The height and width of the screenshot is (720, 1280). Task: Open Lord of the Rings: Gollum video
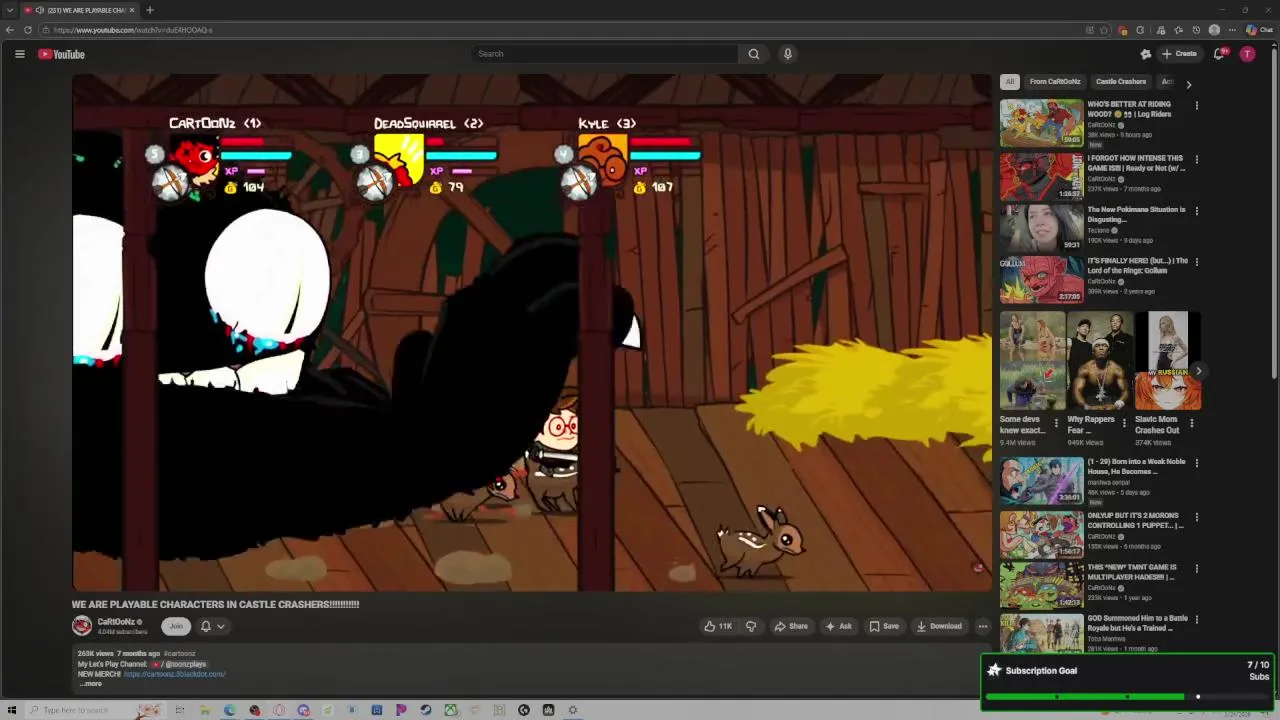point(1041,280)
